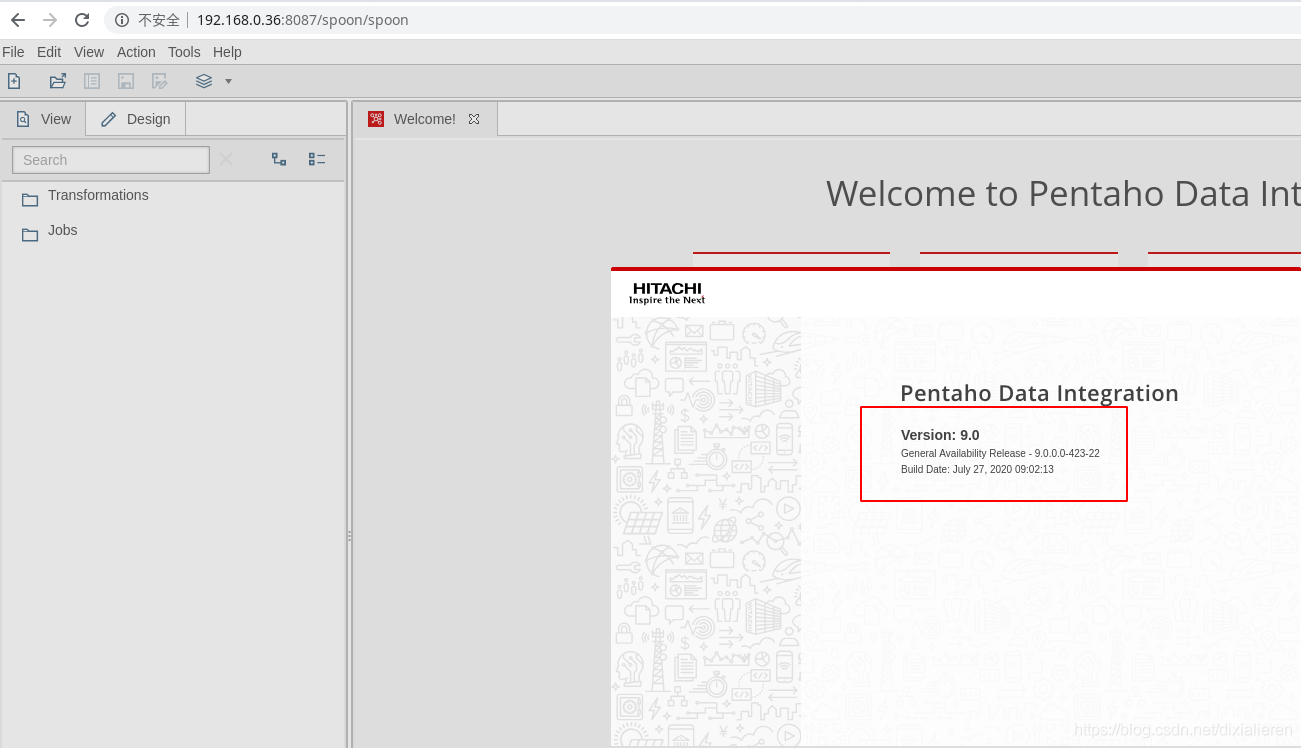Open the Help menu

[227, 52]
